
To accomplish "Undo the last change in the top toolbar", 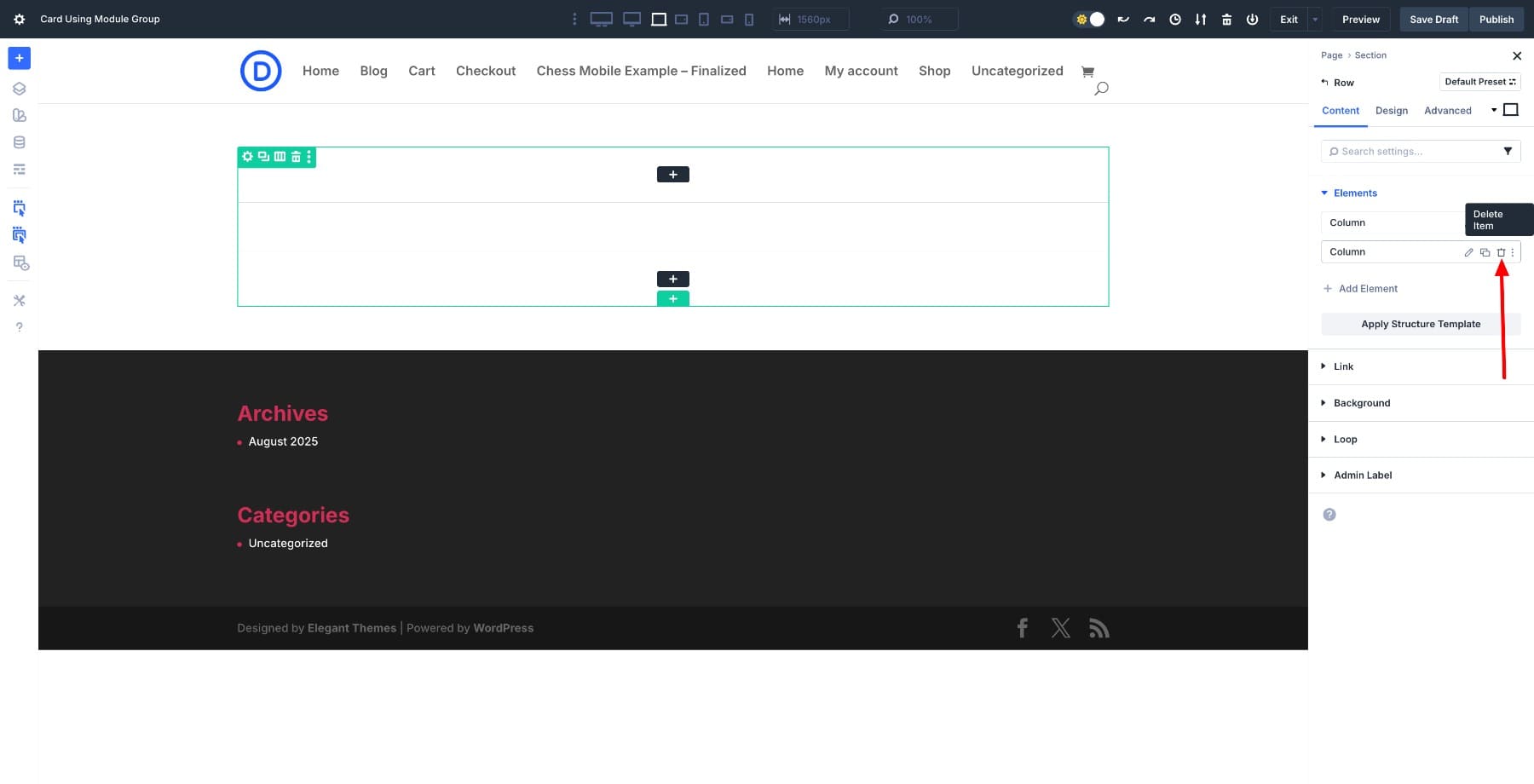I will [1123, 19].
